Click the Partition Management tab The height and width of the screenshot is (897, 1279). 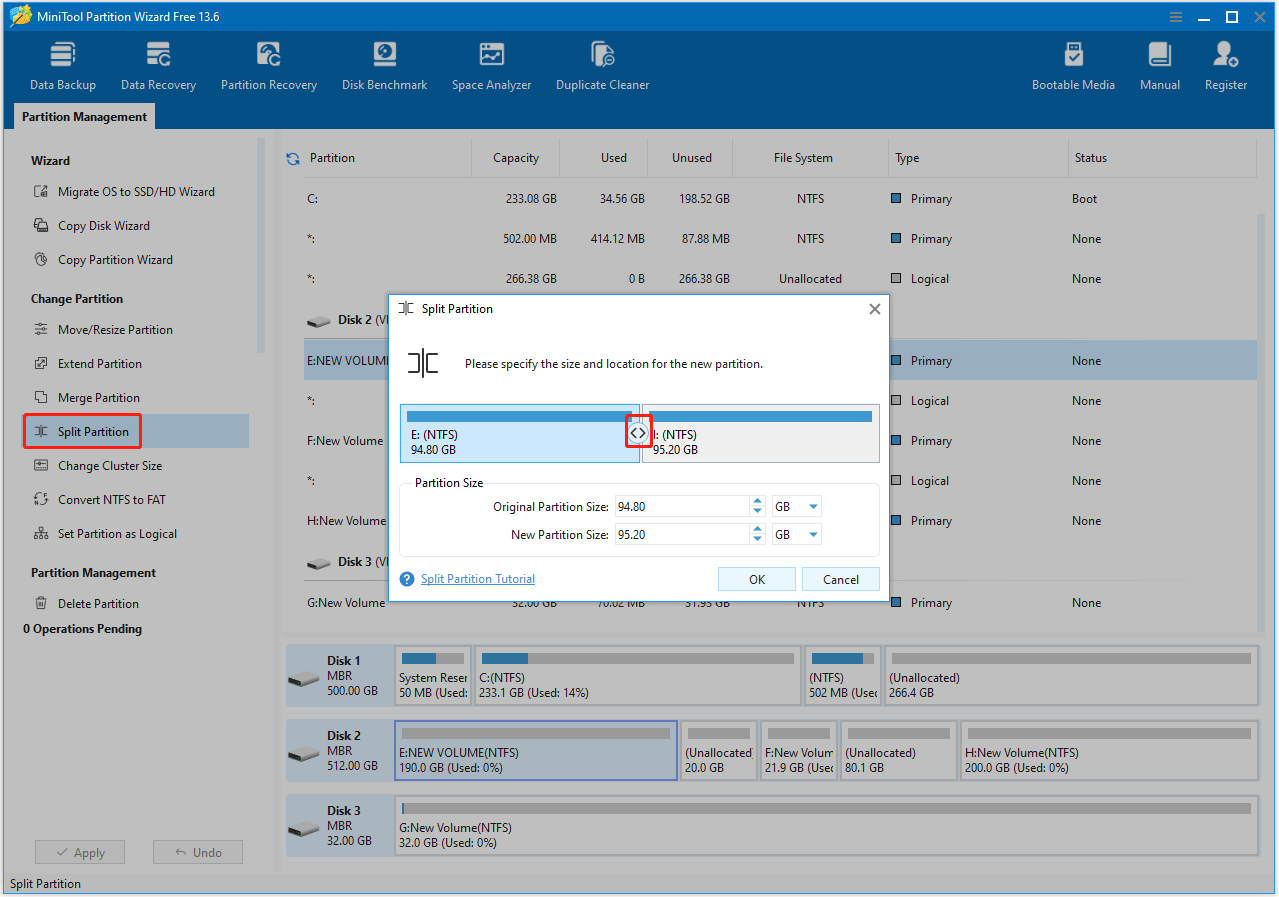(84, 117)
